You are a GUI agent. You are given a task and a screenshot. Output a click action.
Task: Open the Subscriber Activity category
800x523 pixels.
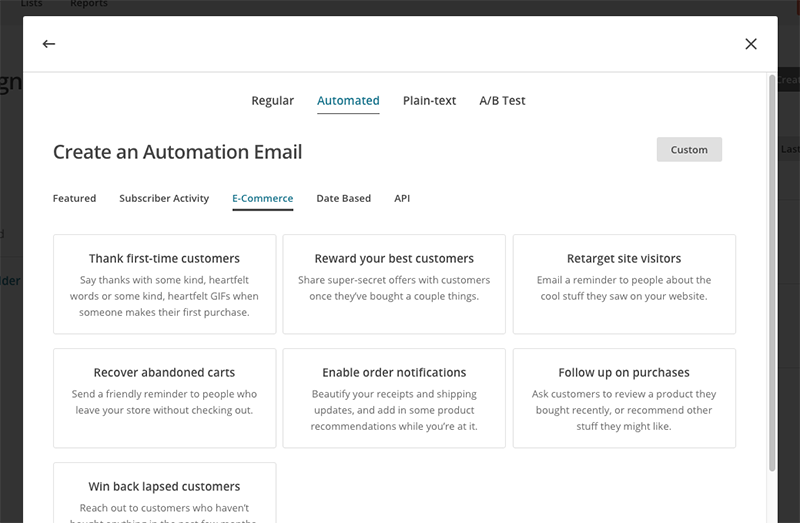coord(164,199)
